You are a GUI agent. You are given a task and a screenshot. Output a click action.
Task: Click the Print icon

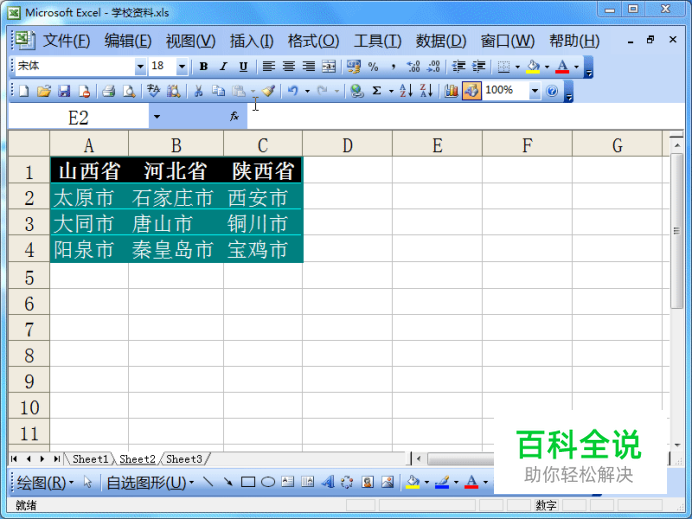108,91
